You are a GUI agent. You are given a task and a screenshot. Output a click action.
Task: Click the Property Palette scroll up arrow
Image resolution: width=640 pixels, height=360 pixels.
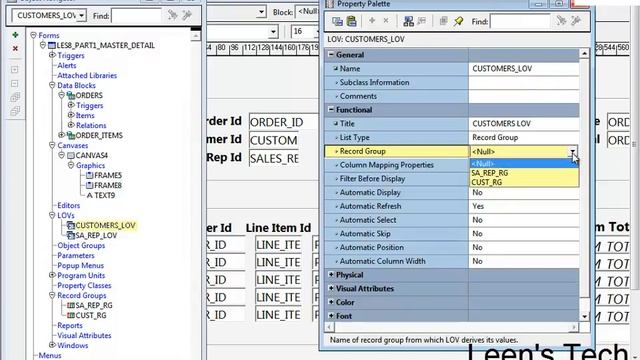click(584, 54)
